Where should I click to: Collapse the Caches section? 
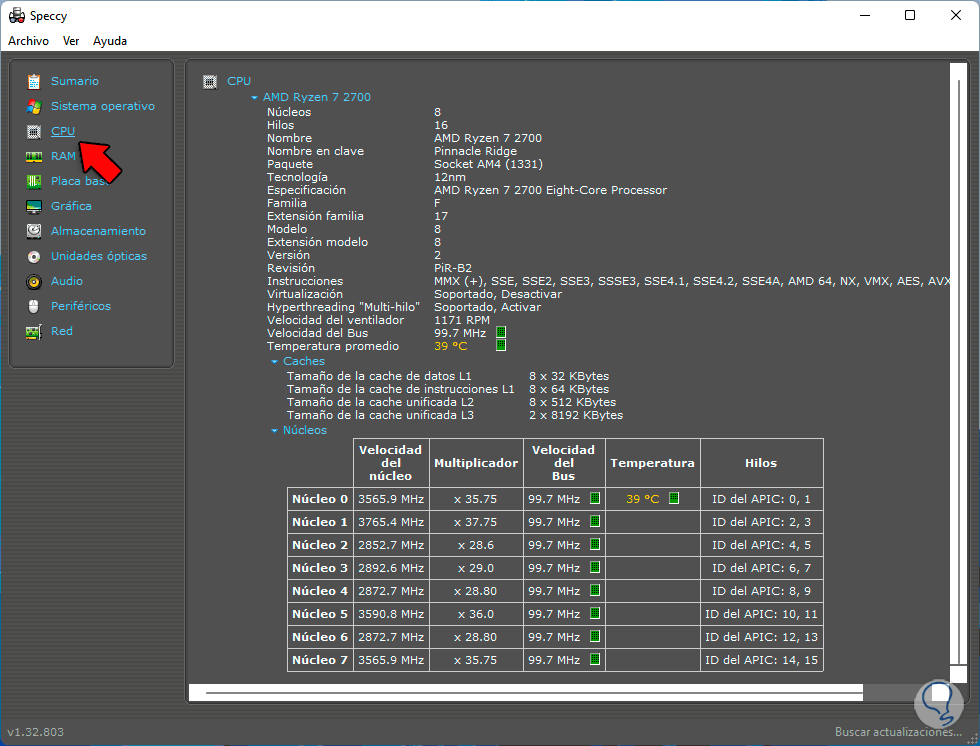[275, 362]
